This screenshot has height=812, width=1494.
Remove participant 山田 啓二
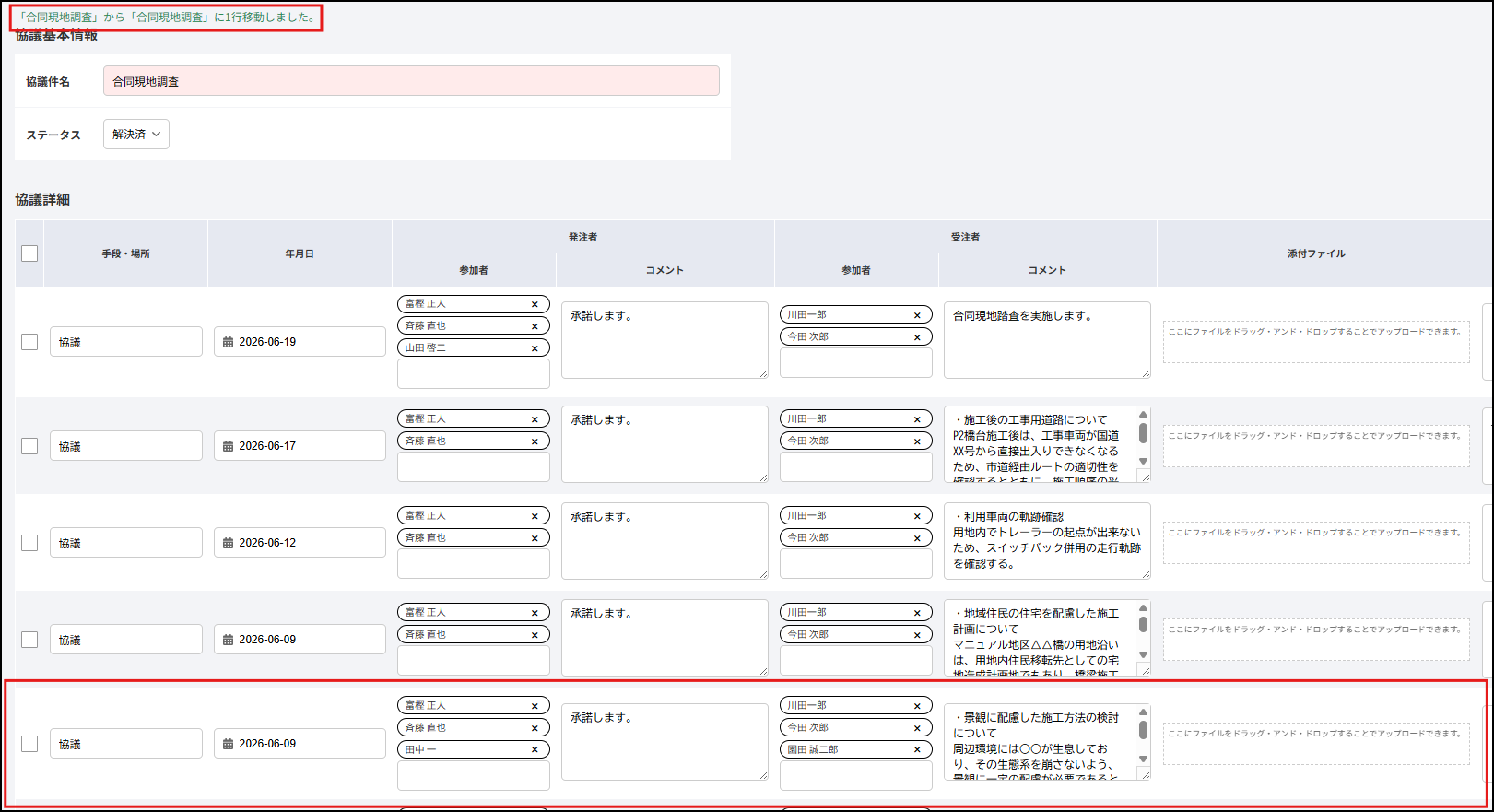535,348
